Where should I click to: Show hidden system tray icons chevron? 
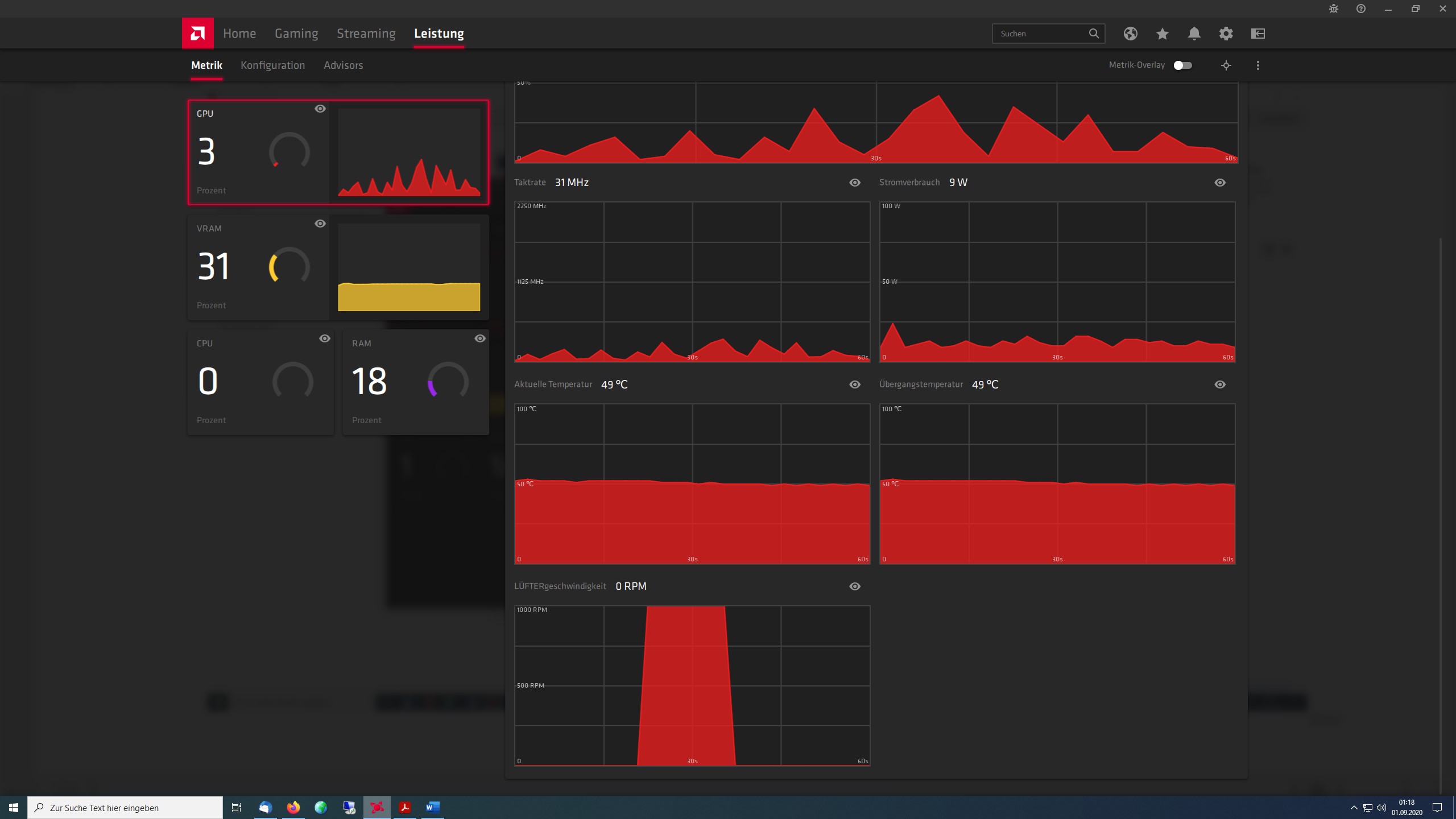1354,808
